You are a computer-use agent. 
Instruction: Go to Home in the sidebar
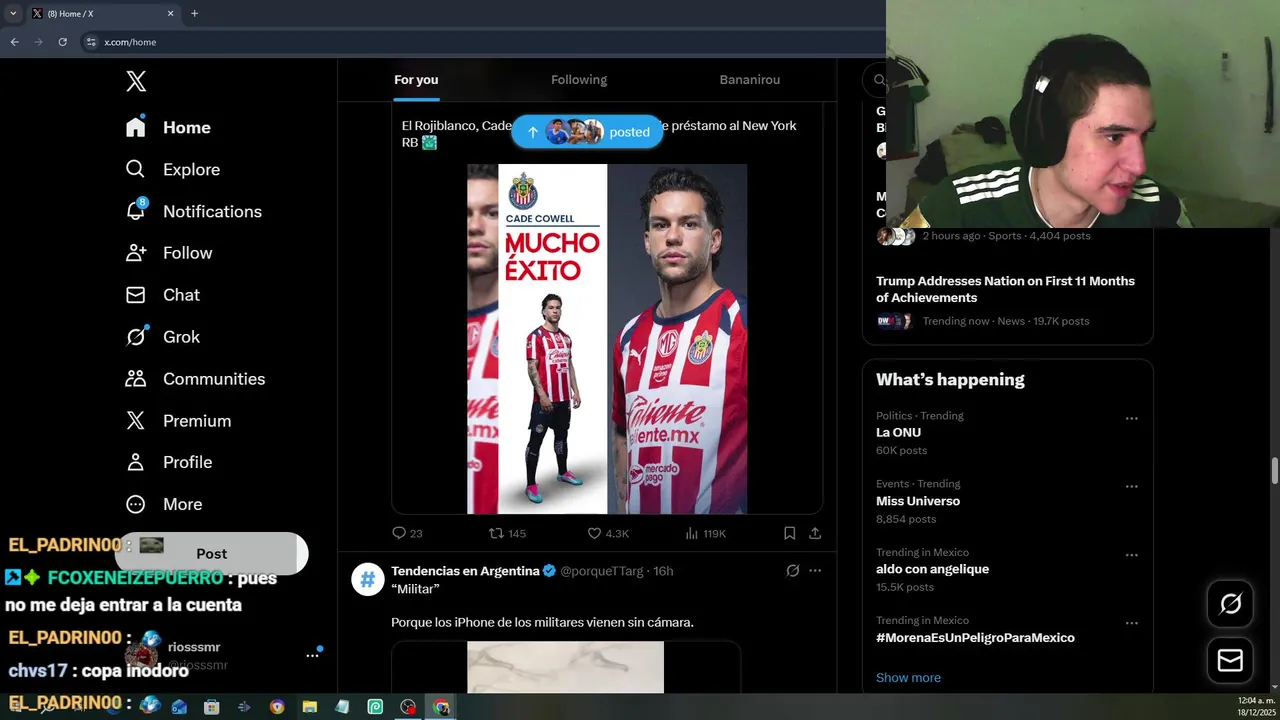click(168, 128)
